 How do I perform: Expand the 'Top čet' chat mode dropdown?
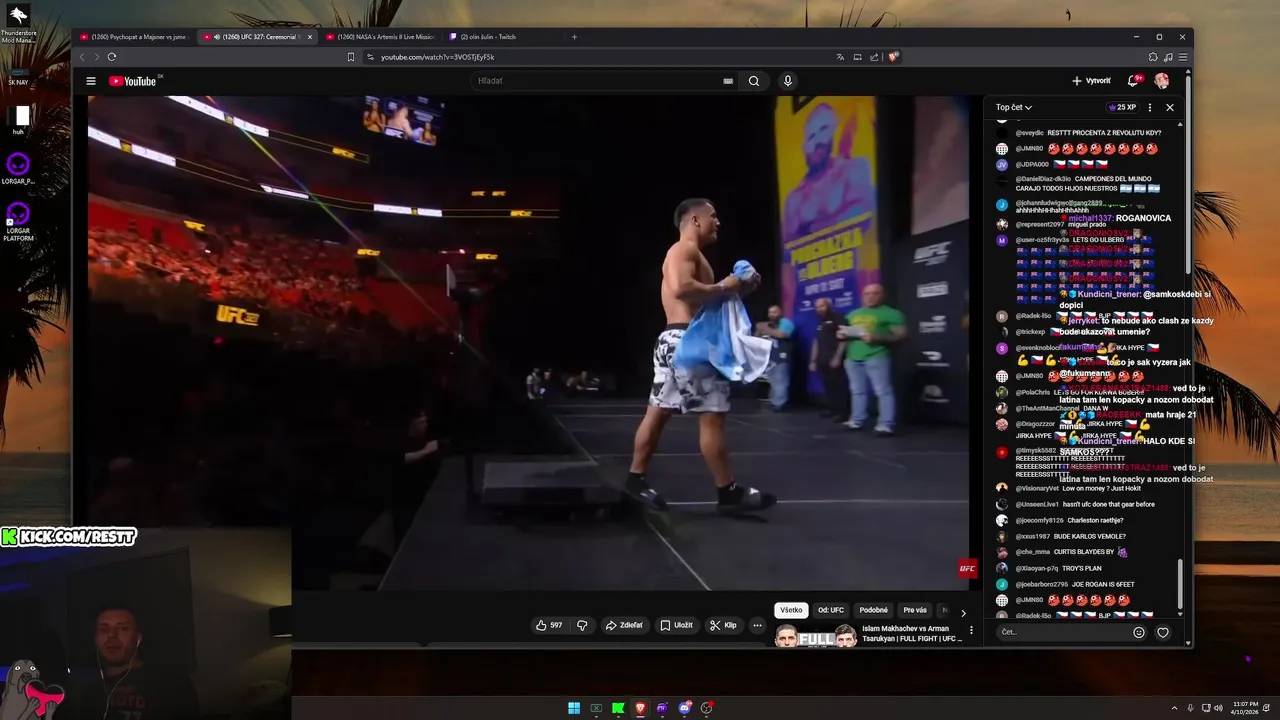click(x=1013, y=107)
